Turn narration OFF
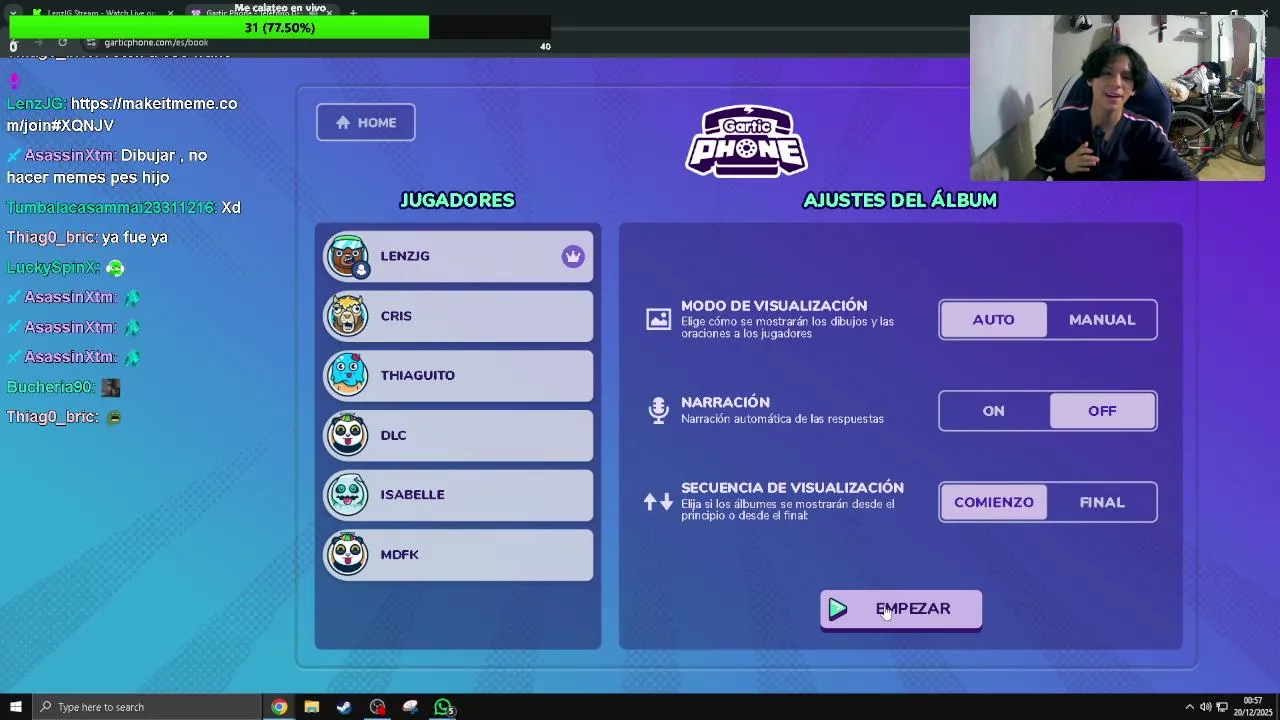 tap(1102, 411)
